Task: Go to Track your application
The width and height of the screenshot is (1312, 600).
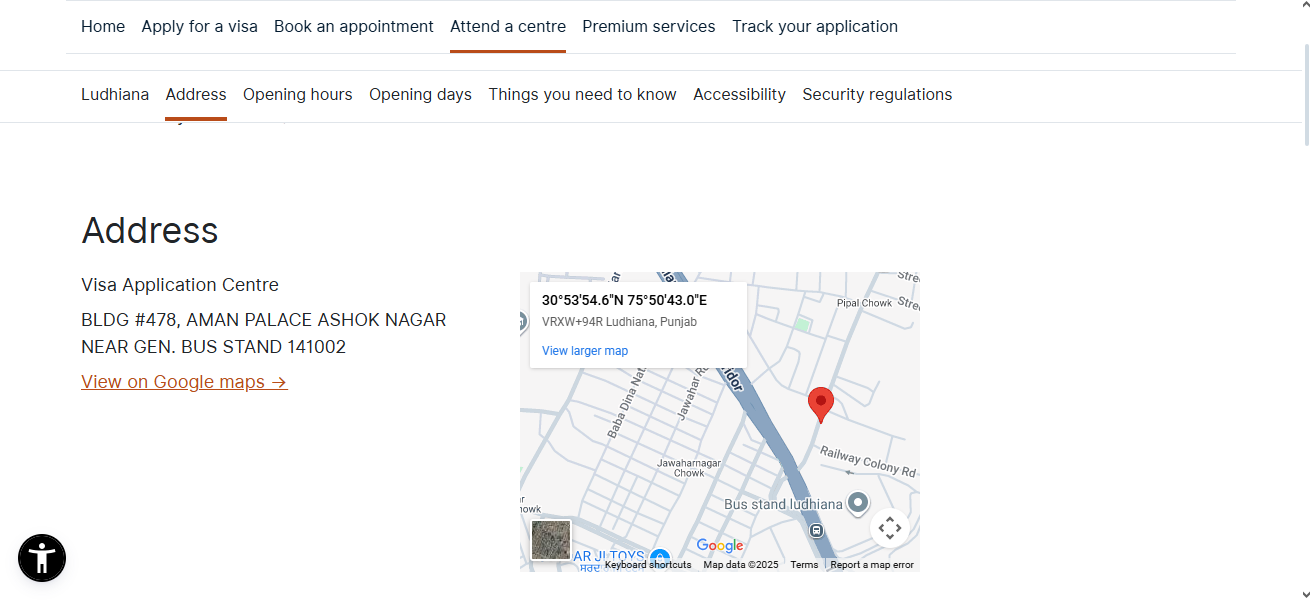Action: [814, 26]
